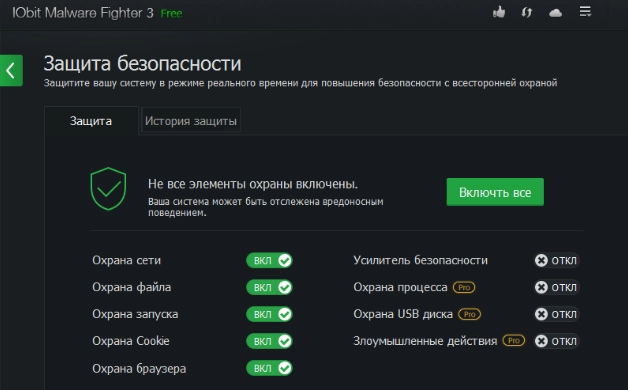Open the История защиты tab

191,121
